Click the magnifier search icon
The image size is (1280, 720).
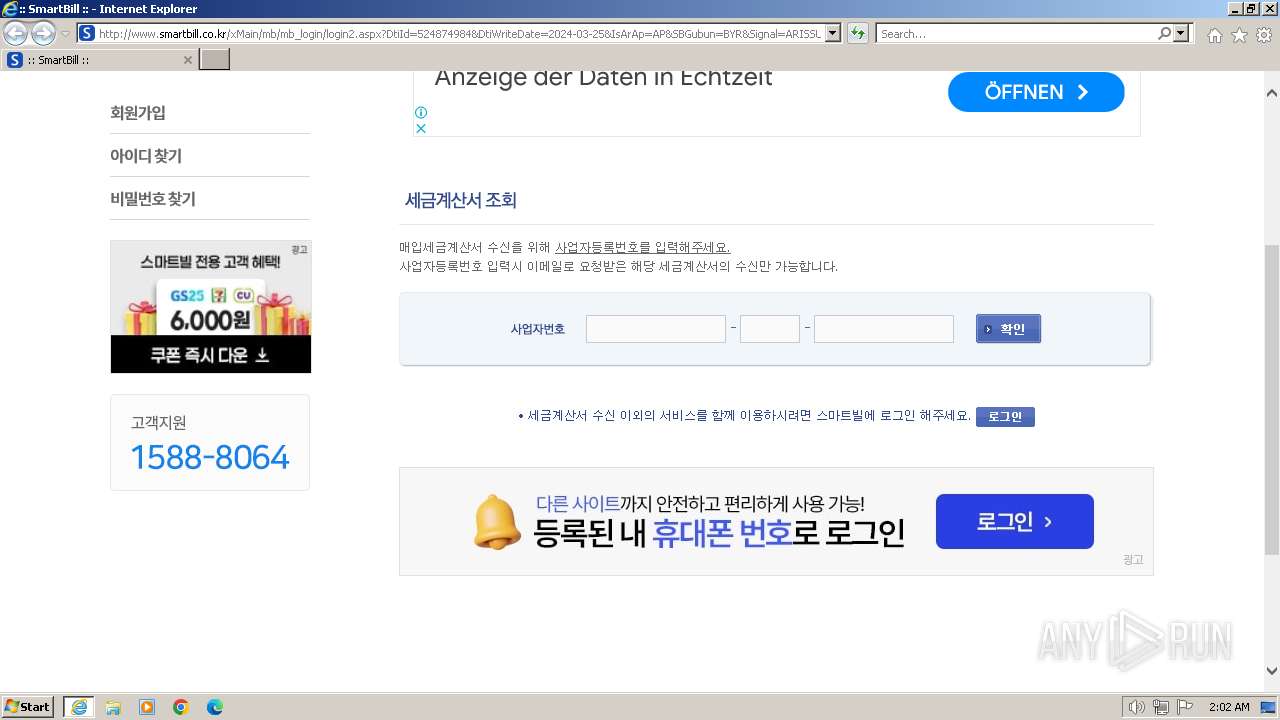1164,33
